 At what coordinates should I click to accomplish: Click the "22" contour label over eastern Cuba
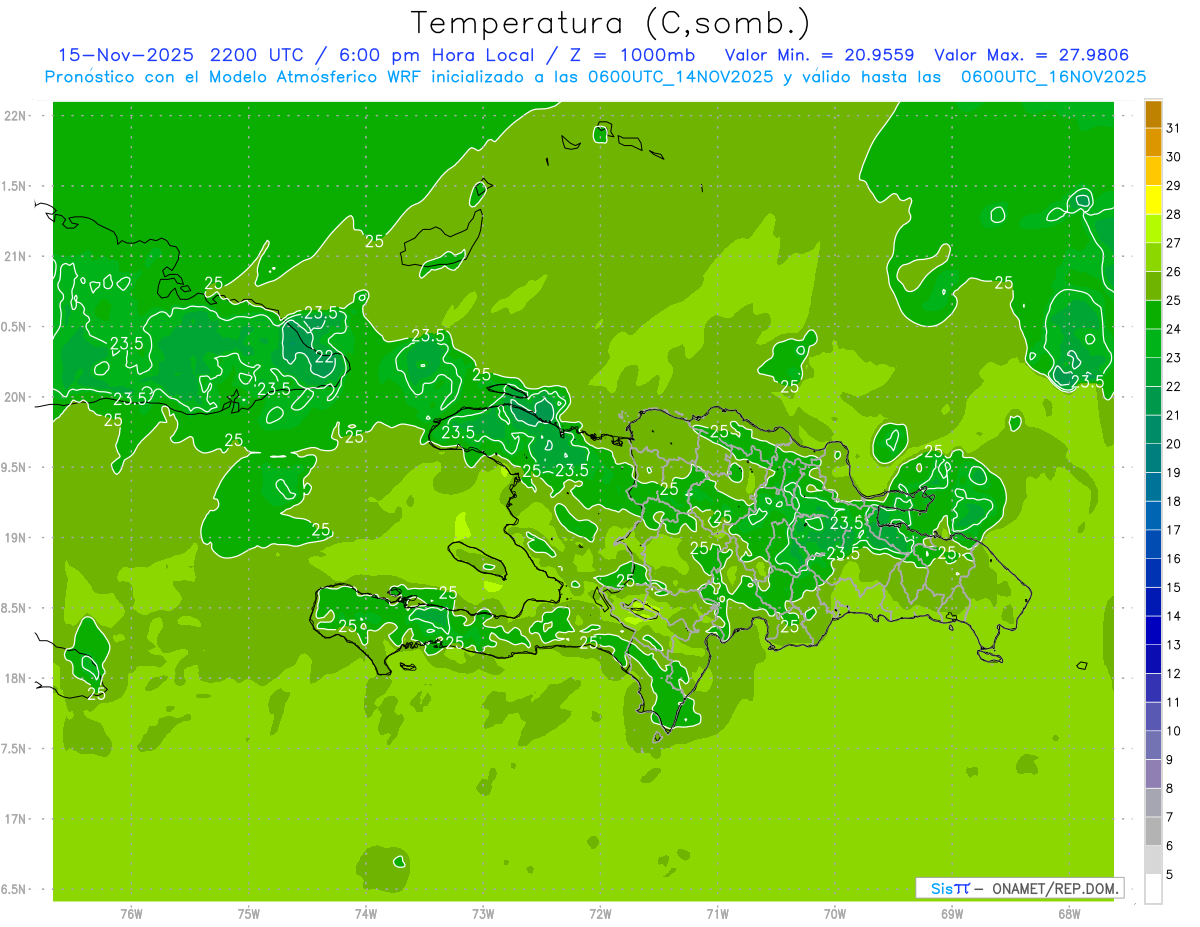coord(325,356)
